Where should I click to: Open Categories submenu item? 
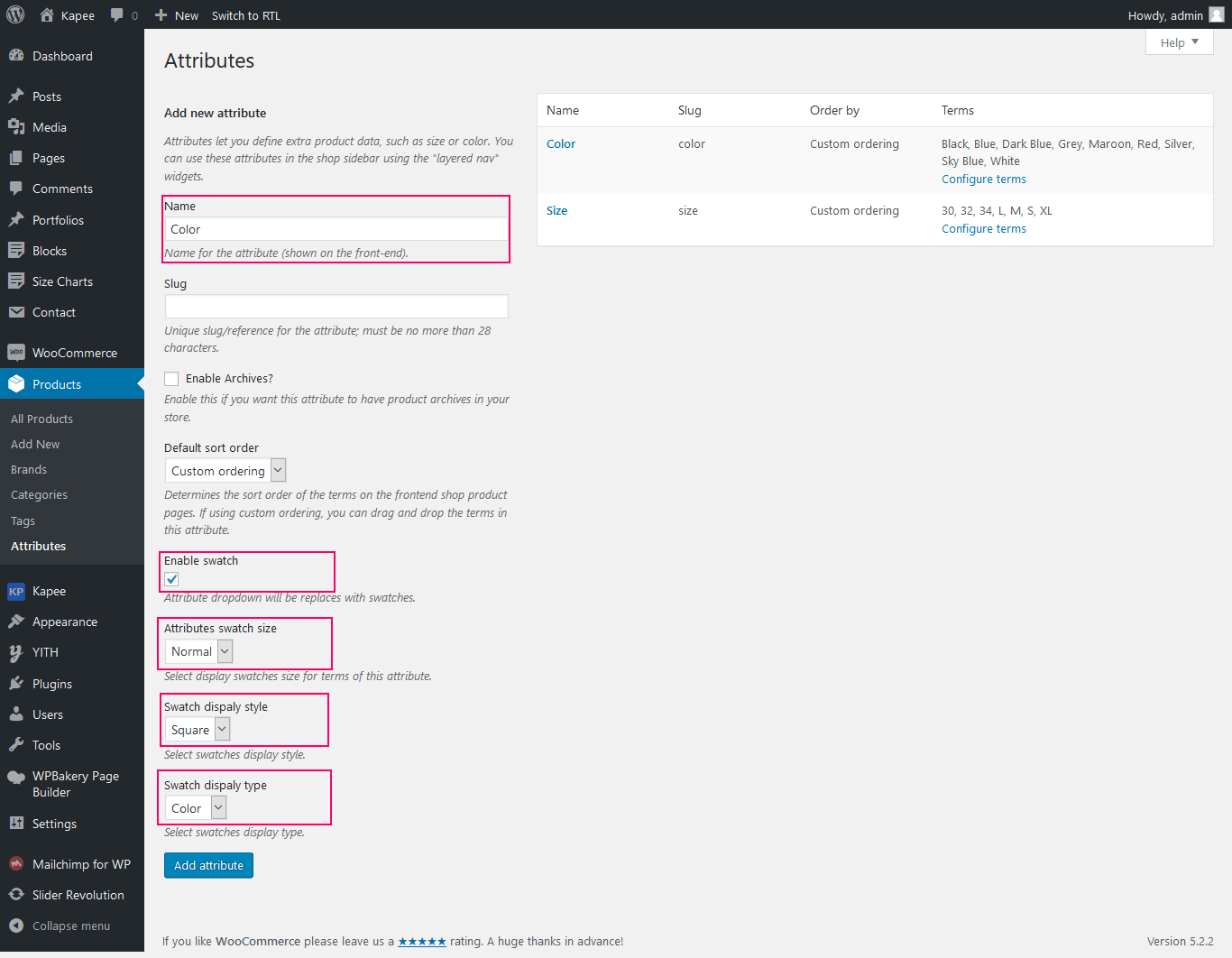pyautogui.click(x=39, y=494)
